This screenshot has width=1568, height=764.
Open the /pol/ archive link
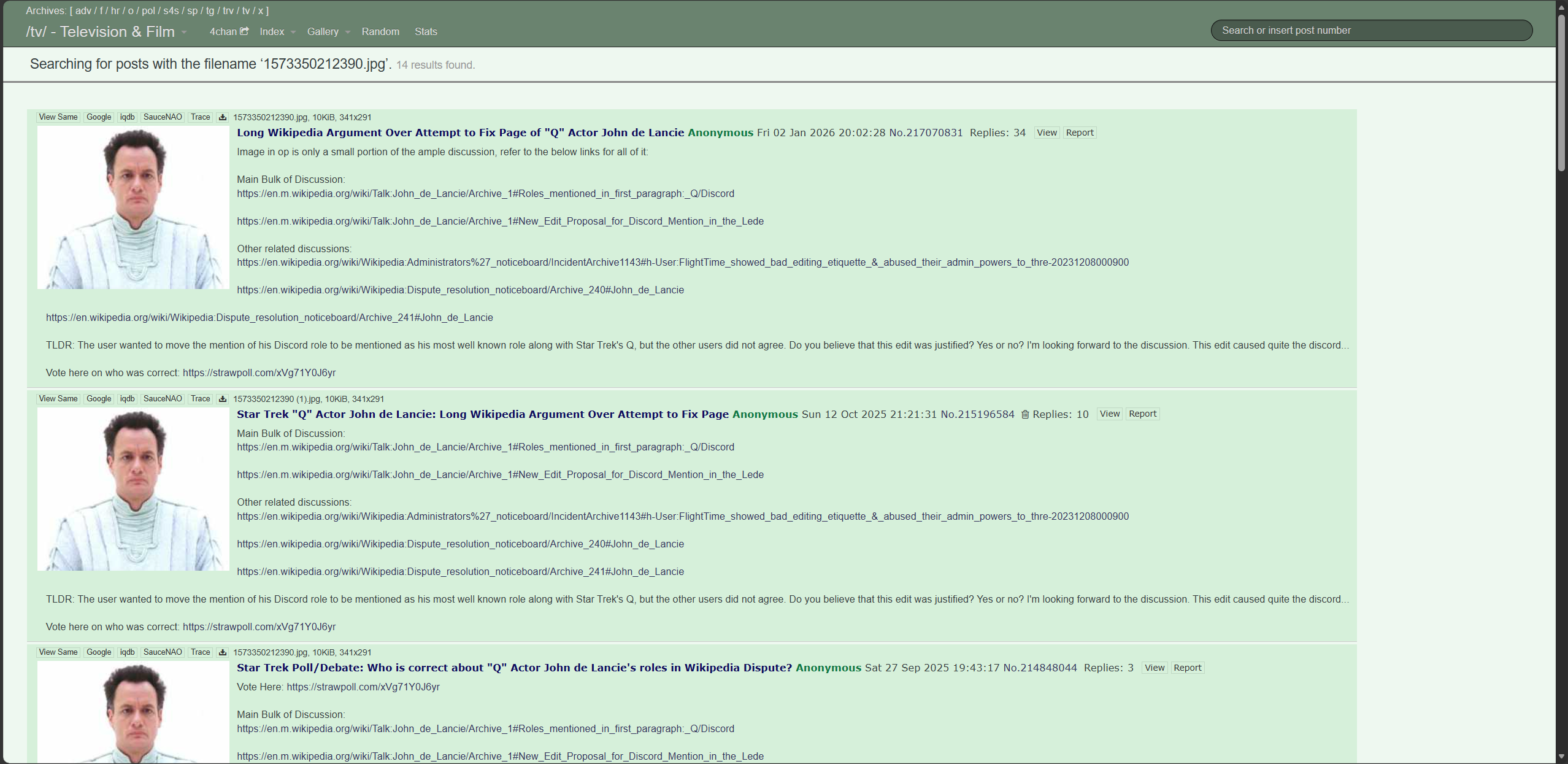pos(148,11)
